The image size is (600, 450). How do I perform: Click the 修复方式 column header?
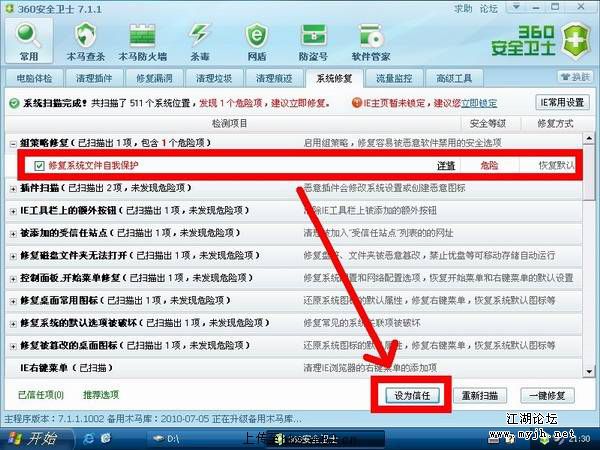[556, 124]
